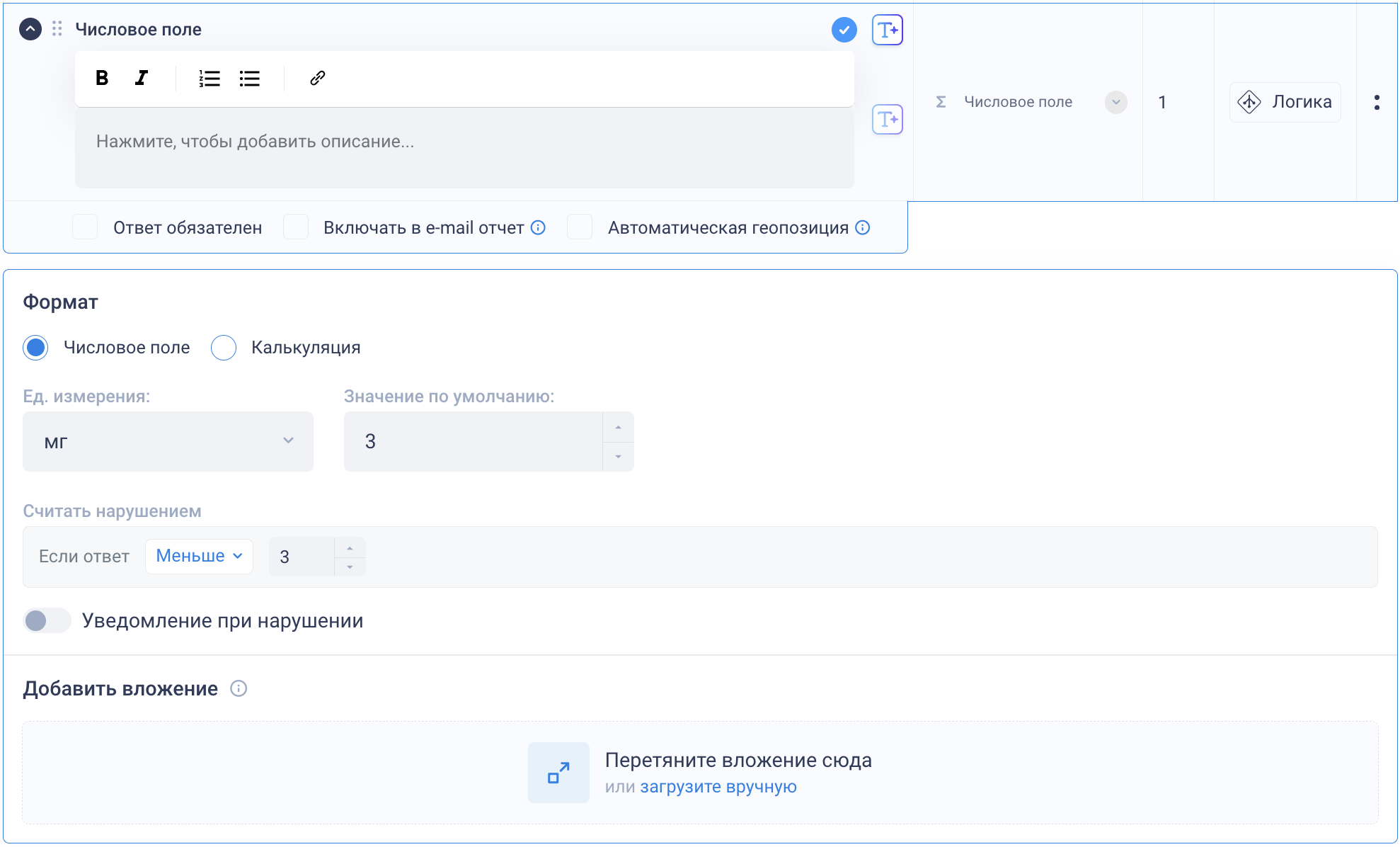Select the Калькуляция radio button
Viewport: 1400px width, 847px height.
224,348
